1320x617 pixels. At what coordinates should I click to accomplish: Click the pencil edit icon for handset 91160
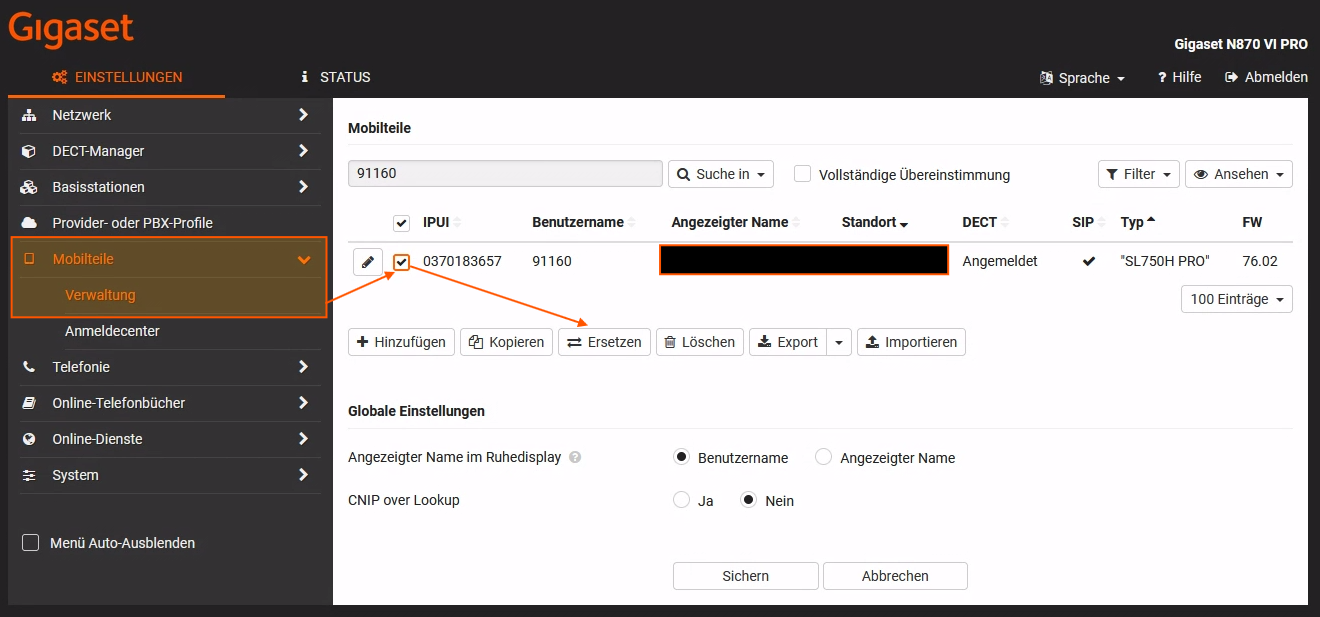coord(368,262)
